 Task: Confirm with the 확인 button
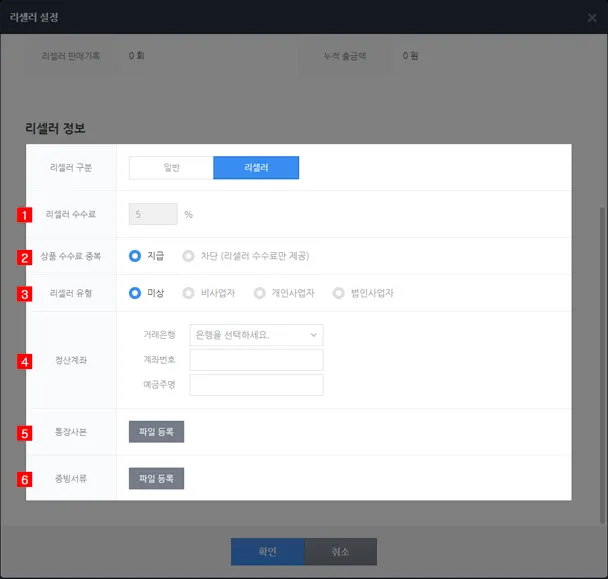coord(268,551)
